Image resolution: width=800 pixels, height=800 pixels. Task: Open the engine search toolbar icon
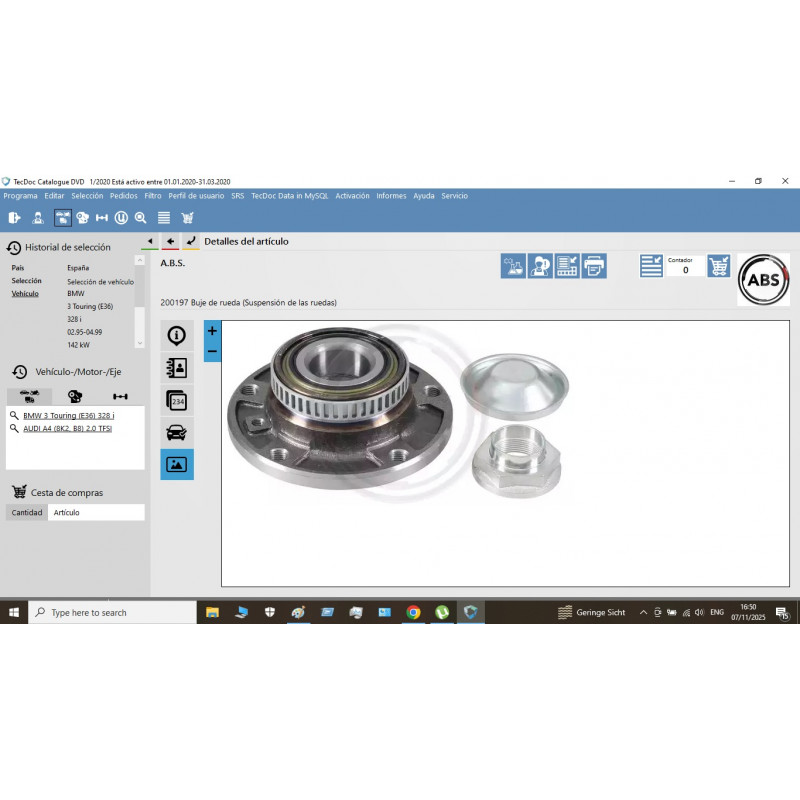click(x=82, y=217)
